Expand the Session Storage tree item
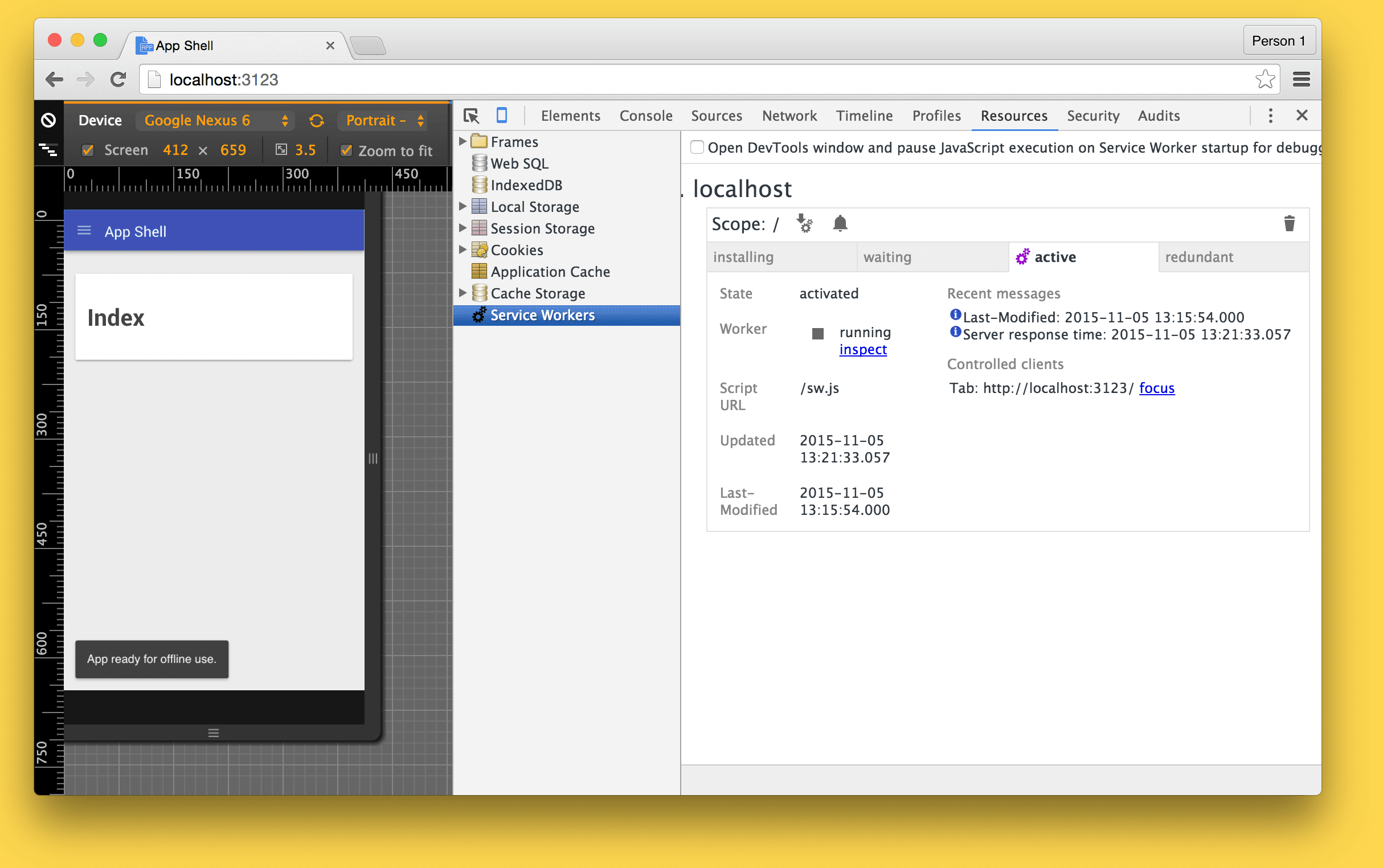 (x=465, y=228)
